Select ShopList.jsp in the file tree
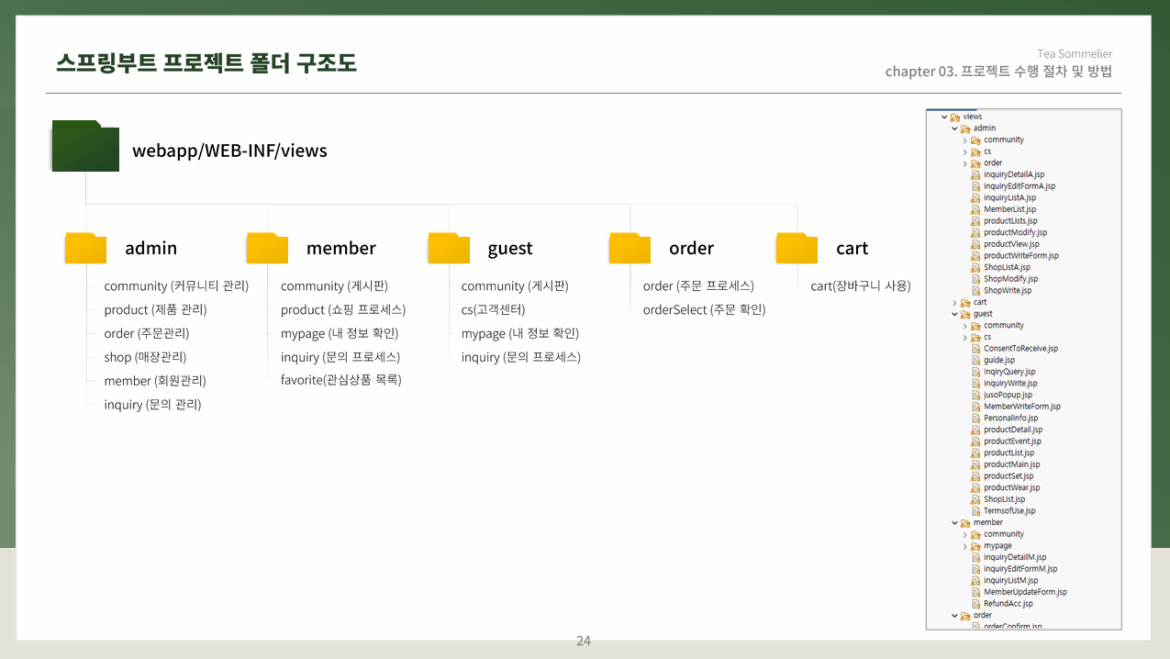 click(x=1004, y=499)
